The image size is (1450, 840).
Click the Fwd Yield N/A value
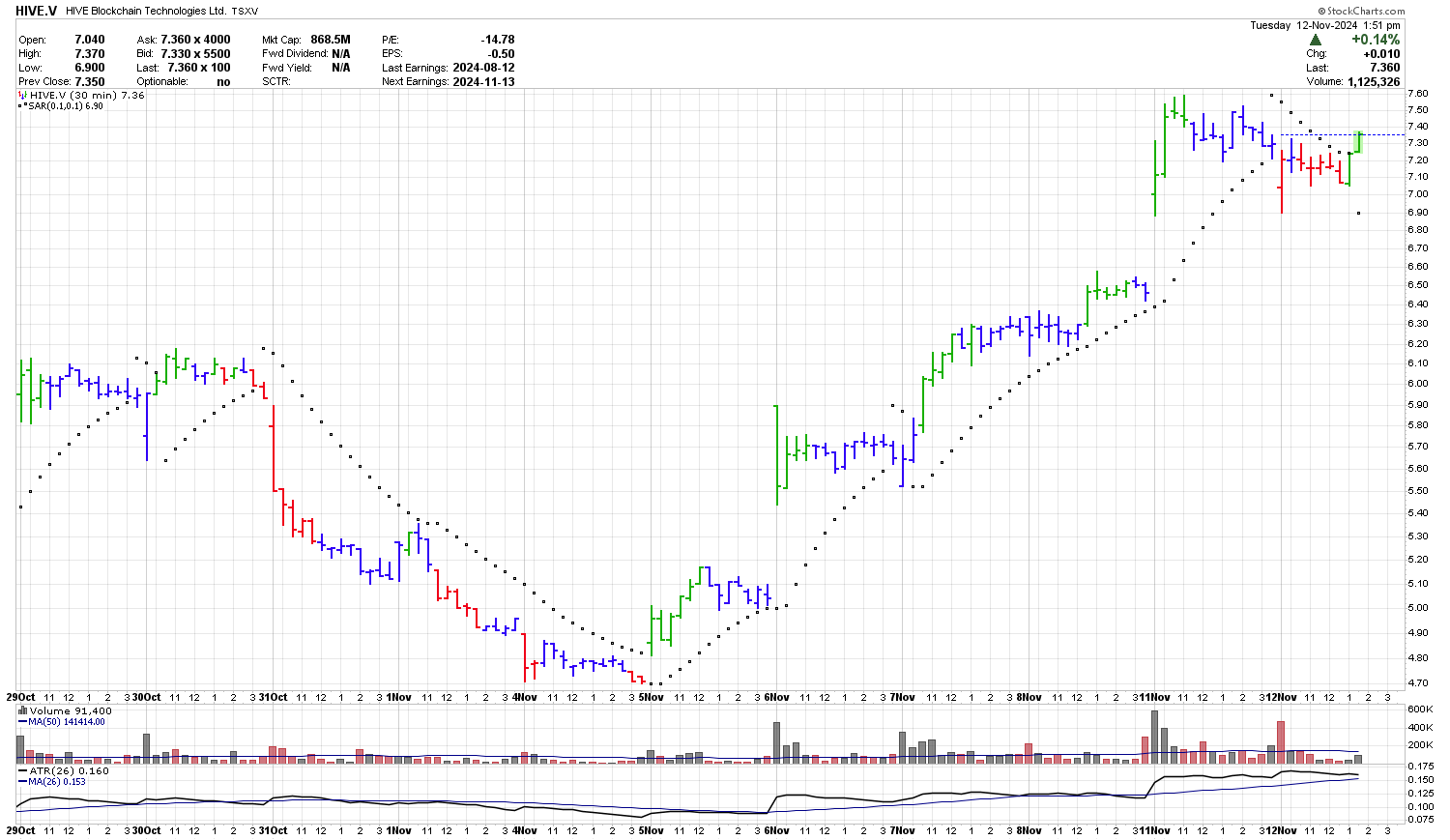tap(341, 68)
